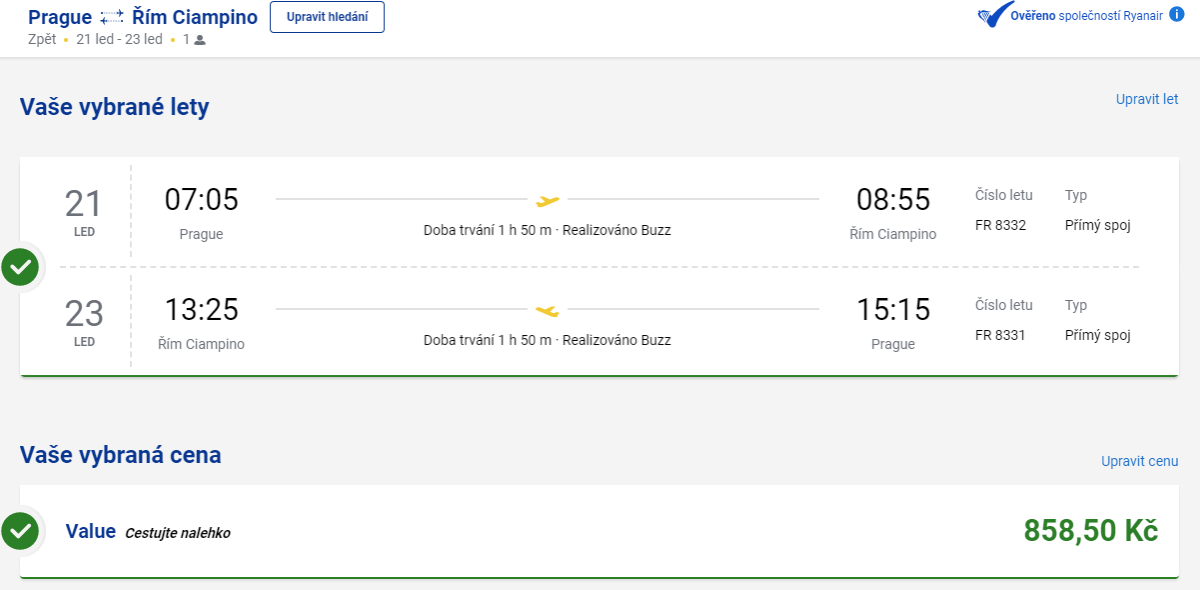Click the Value fare name
The width and height of the screenshot is (1200, 590).
click(91, 531)
